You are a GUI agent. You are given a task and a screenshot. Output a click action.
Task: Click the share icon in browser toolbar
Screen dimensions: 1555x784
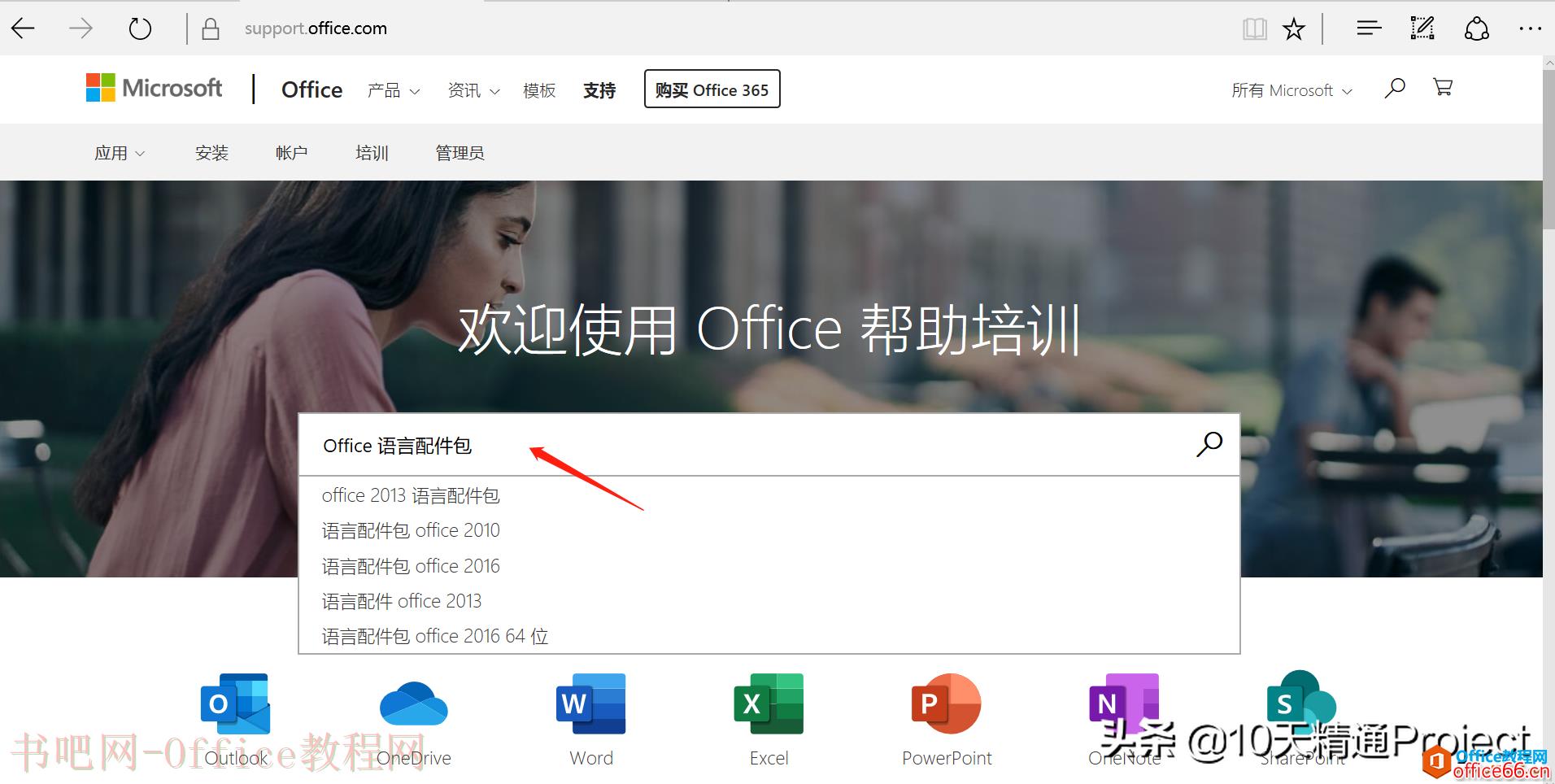pos(1477,29)
